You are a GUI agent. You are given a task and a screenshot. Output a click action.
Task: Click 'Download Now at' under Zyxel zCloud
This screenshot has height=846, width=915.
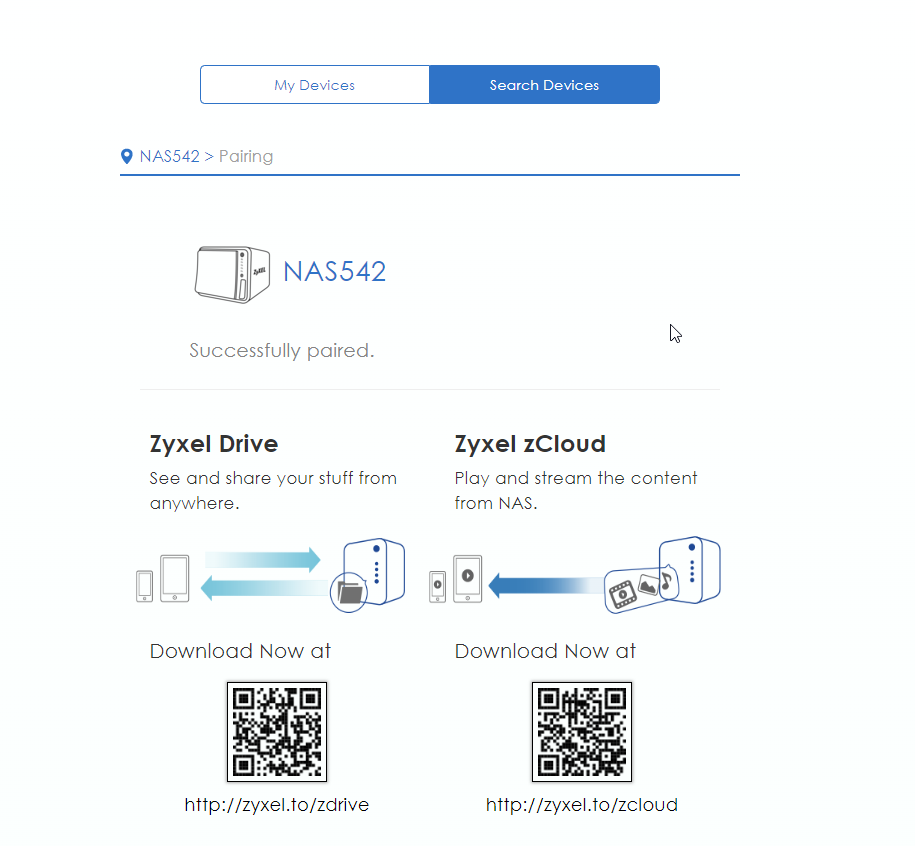[545, 651]
